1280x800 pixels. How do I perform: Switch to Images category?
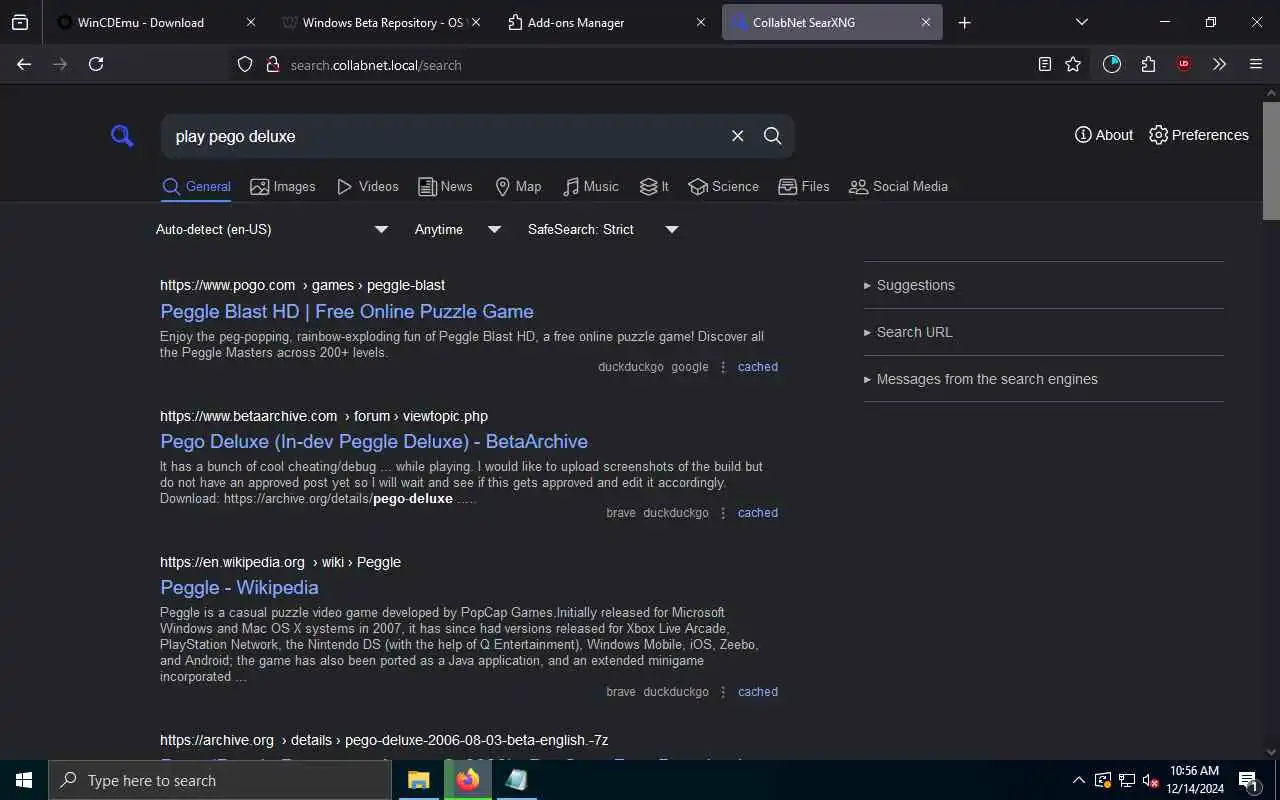pos(283,187)
